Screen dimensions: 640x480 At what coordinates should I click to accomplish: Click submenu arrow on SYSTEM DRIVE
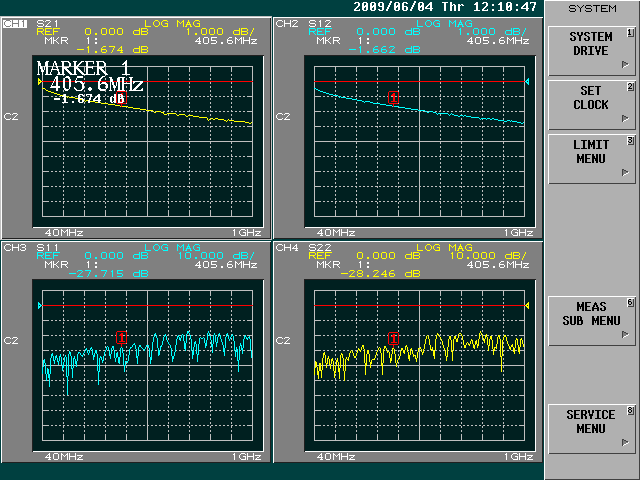(625, 64)
